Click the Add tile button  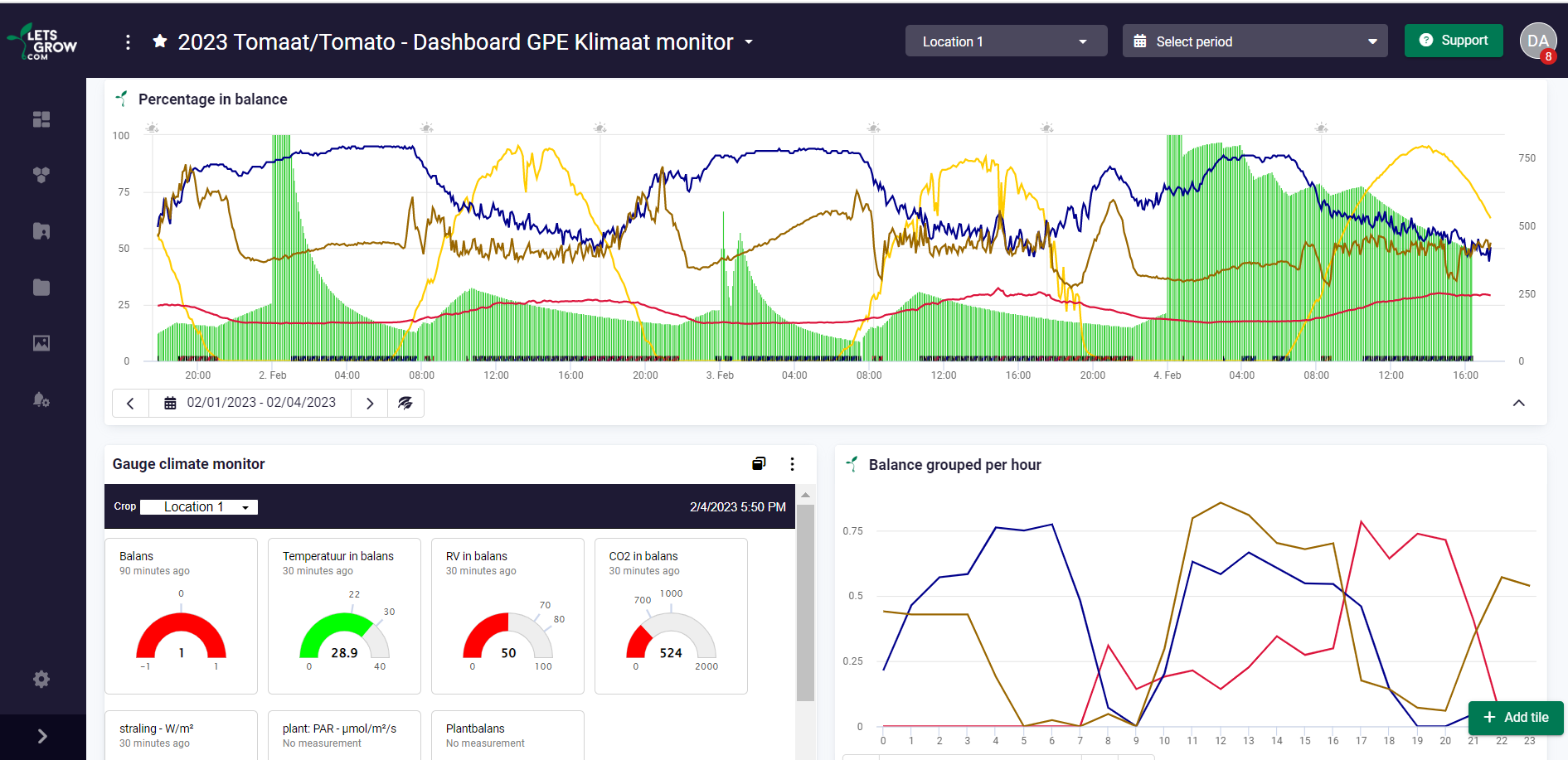[x=1515, y=717]
